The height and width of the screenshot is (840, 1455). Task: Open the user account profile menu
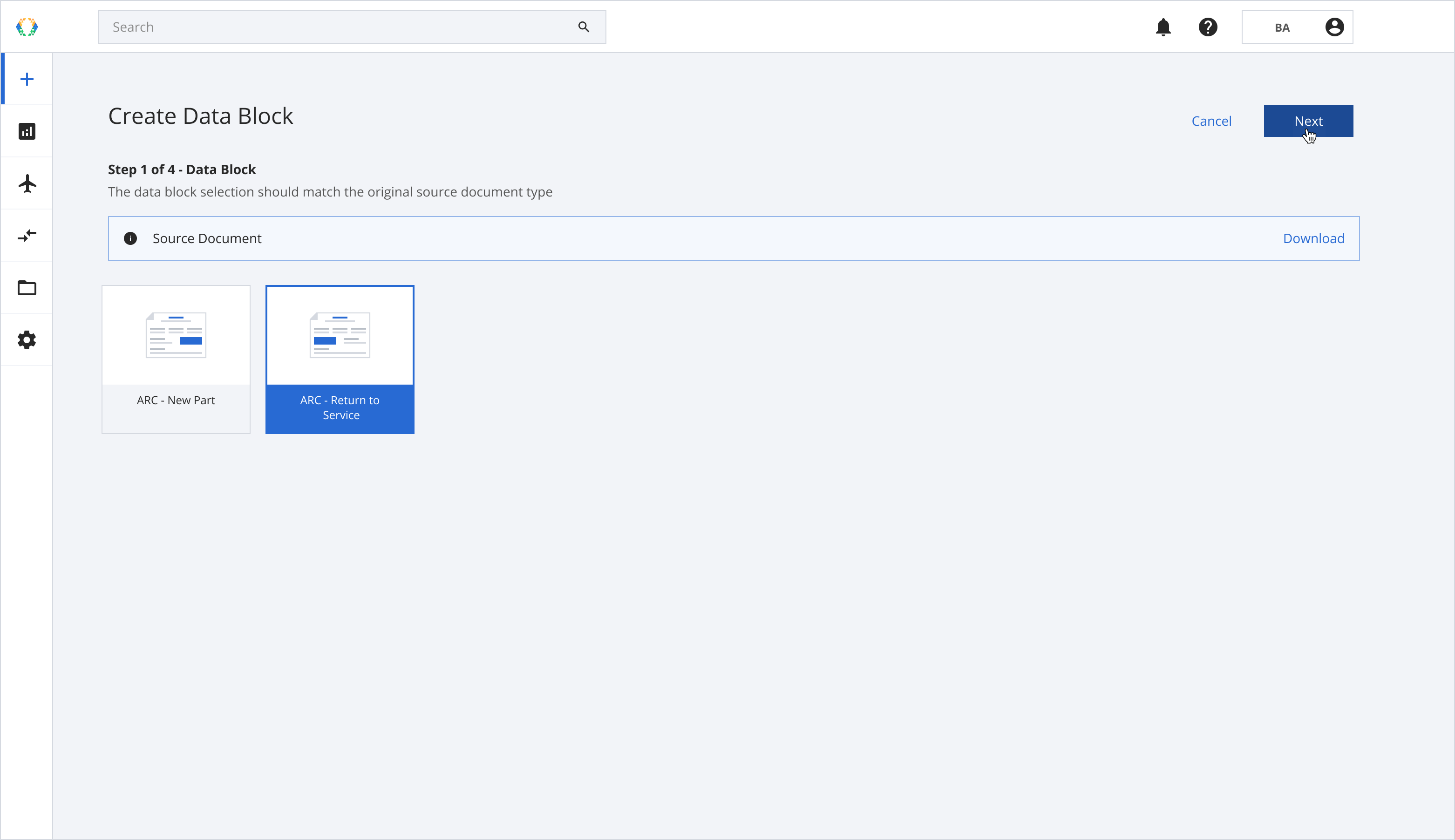[1335, 27]
